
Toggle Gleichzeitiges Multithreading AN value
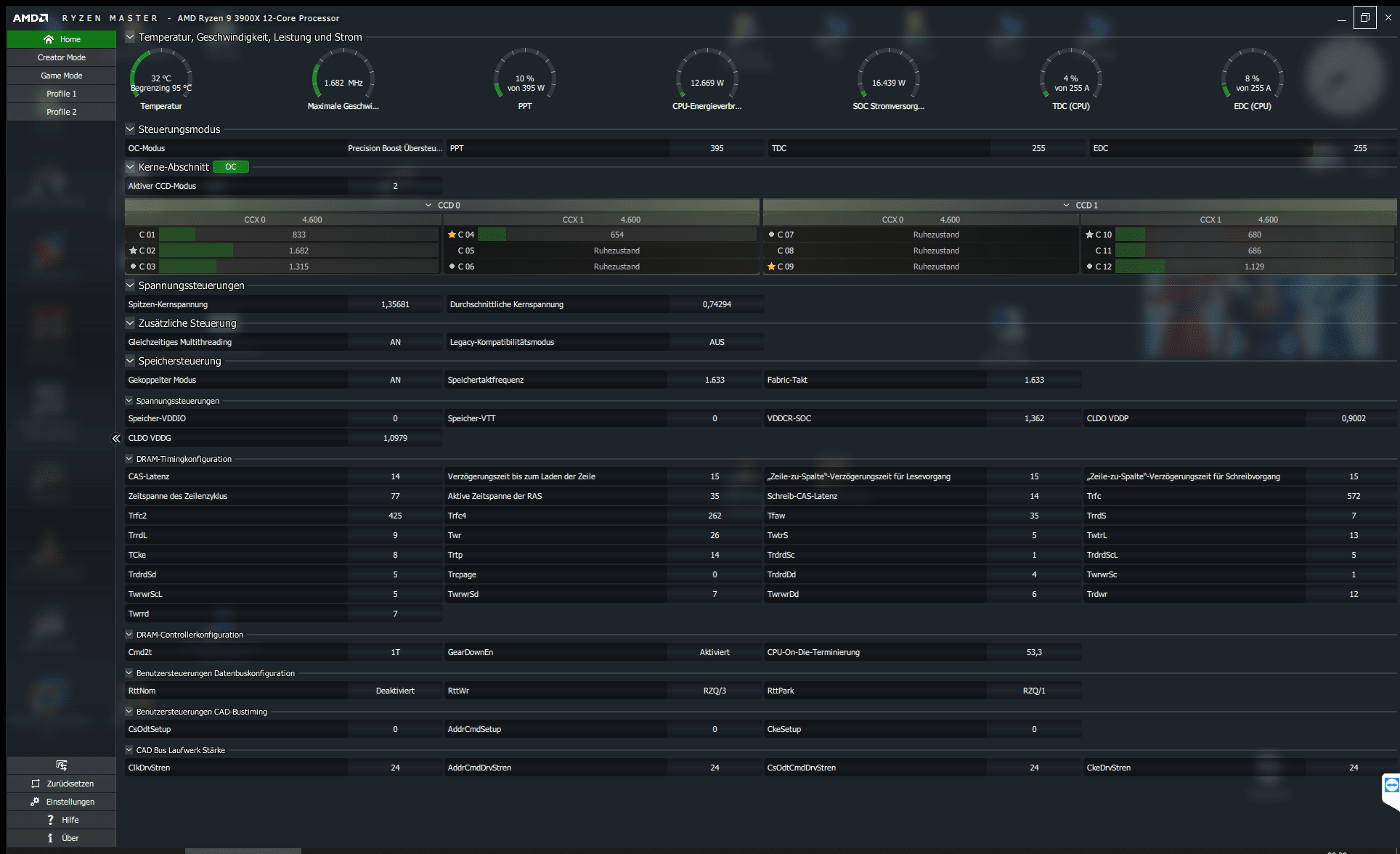(x=395, y=342)
